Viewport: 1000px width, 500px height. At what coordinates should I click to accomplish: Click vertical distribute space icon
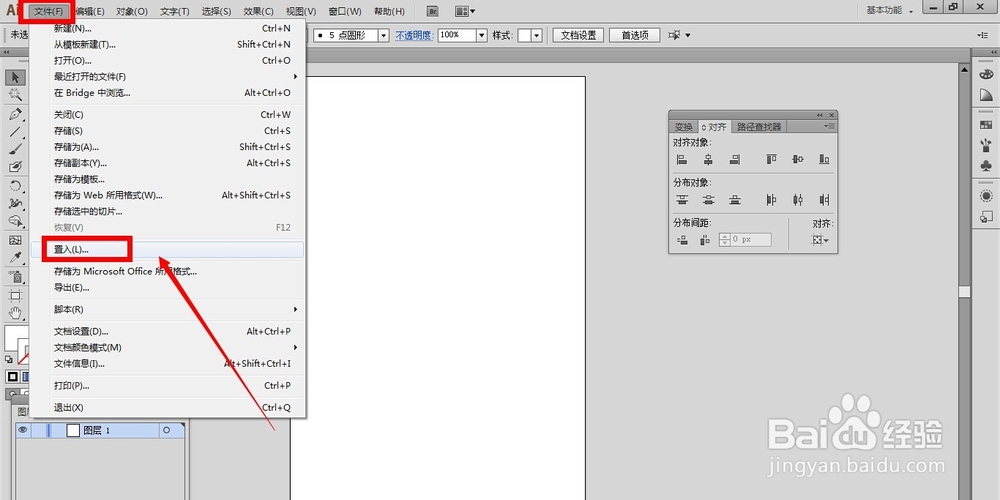[x=682, y=240]
